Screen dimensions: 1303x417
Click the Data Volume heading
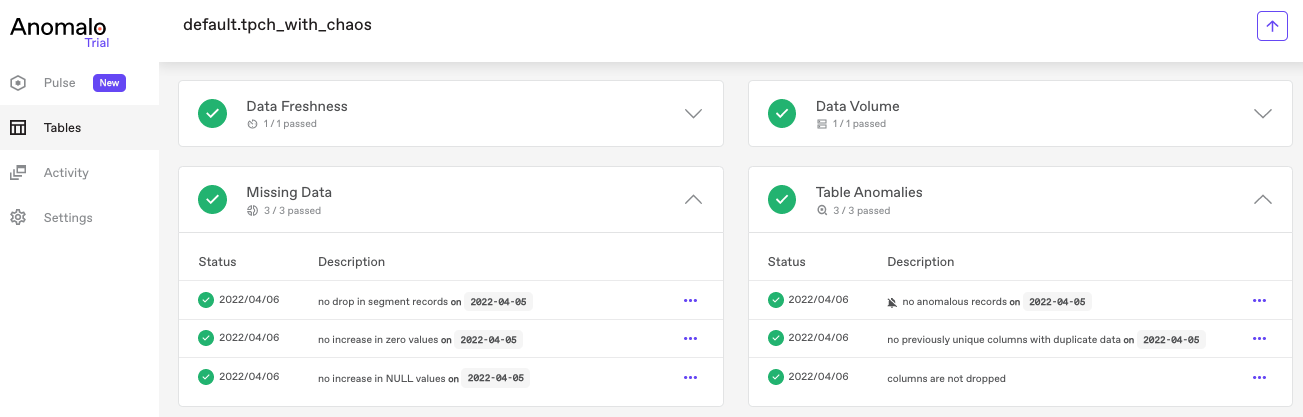coord(858,106)
